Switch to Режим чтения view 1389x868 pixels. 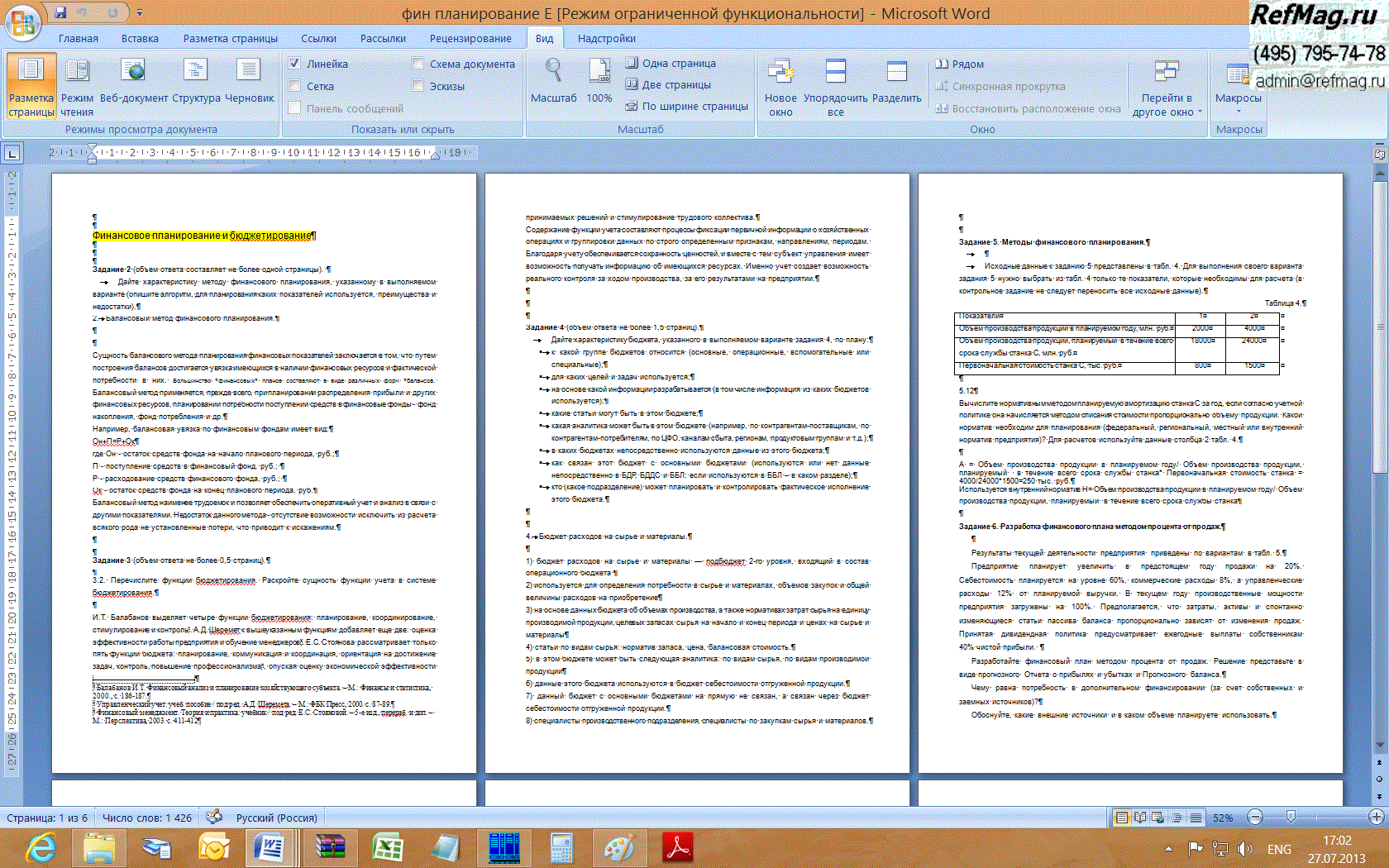(77, 72)
